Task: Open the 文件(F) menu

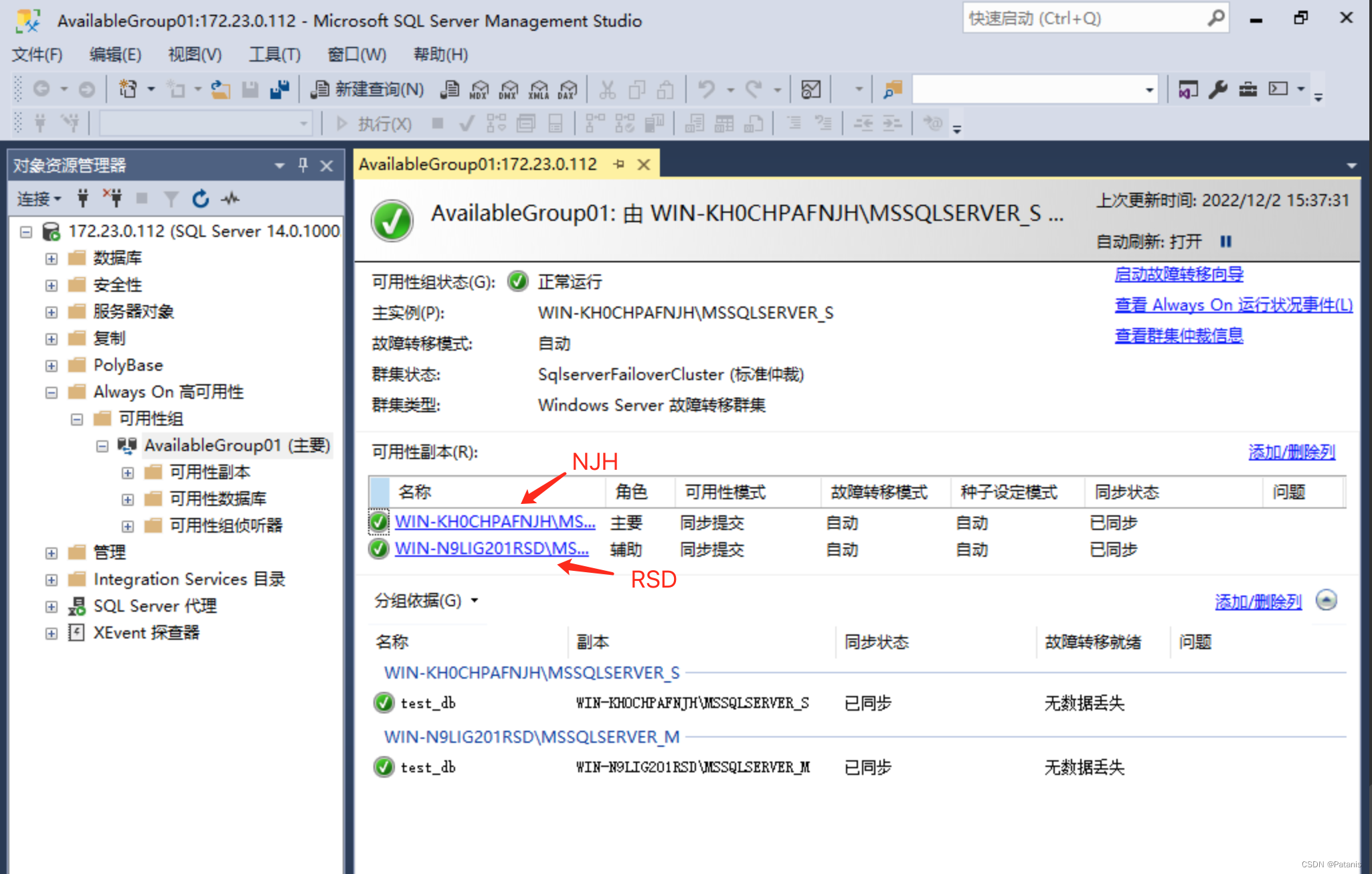Action: click(x=37, y=54)
